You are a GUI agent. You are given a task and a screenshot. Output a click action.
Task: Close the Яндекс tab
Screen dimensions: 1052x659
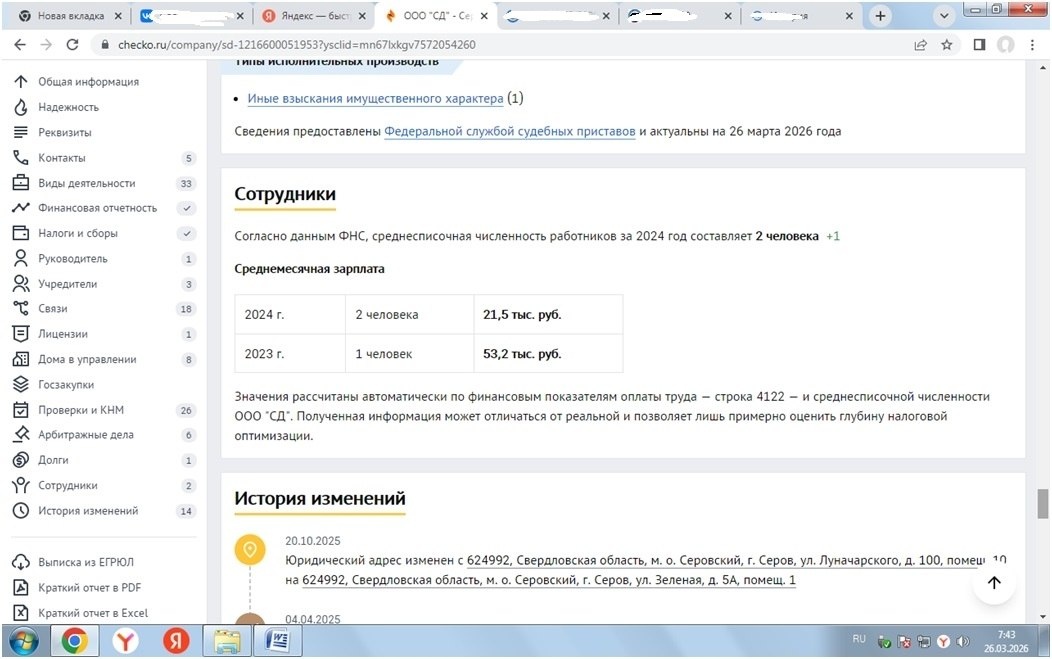point(362,15)
